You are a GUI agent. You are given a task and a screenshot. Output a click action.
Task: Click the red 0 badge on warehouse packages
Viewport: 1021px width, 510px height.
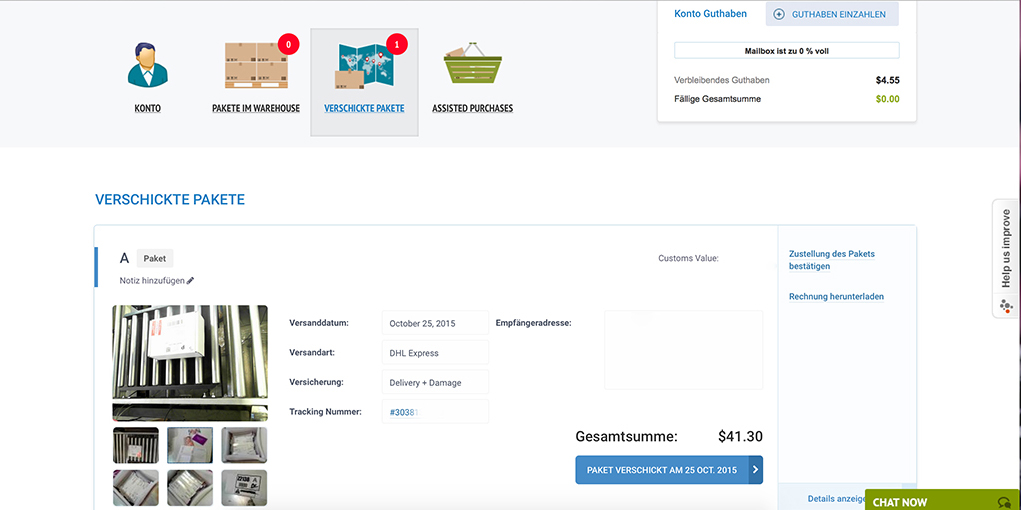coord(288,44)
